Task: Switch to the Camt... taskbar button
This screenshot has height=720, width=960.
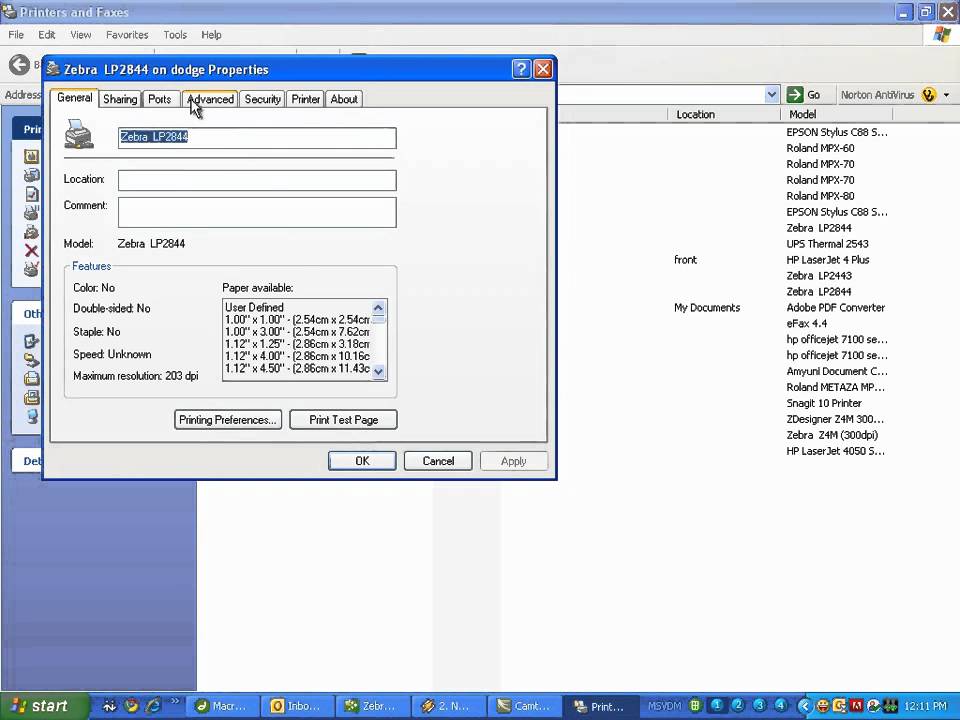Action: tap(524, 706)
